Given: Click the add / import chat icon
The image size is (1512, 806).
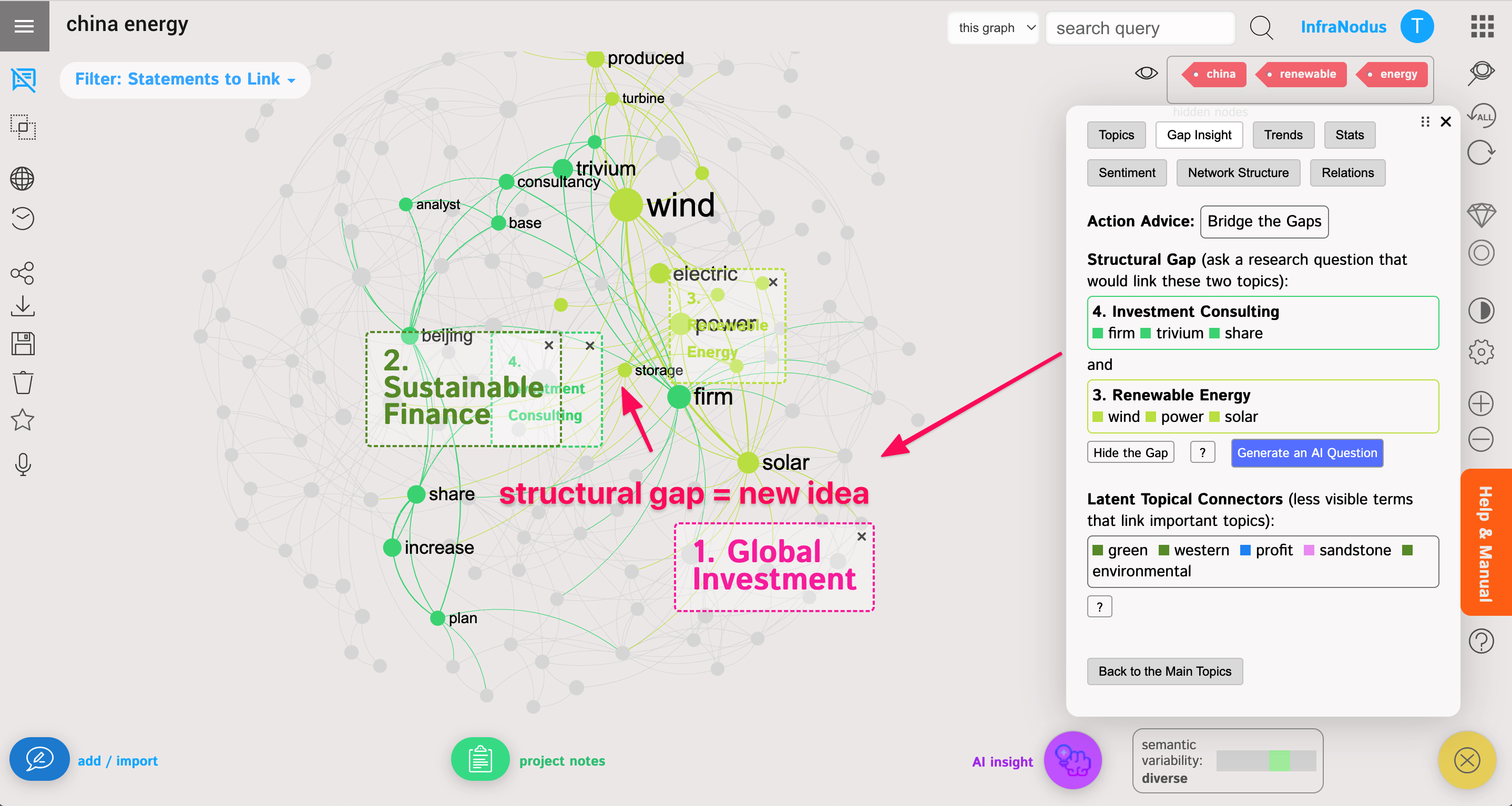Looking at the screenshot, I should point(39,759).
